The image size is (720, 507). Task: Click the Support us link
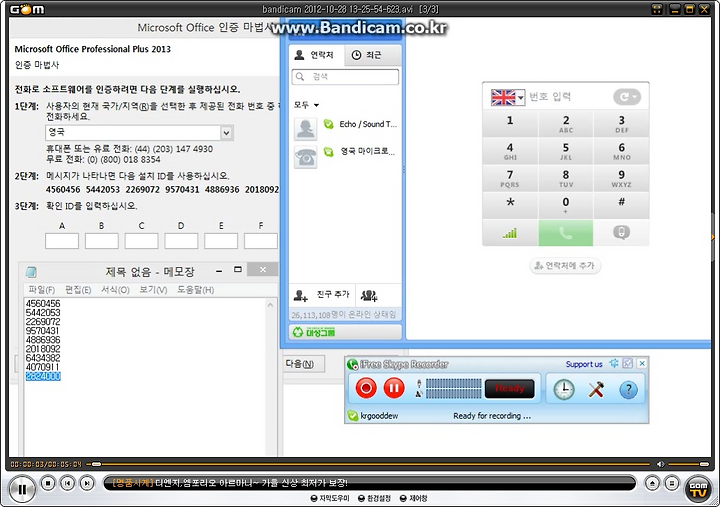click(x=584, y=364)
